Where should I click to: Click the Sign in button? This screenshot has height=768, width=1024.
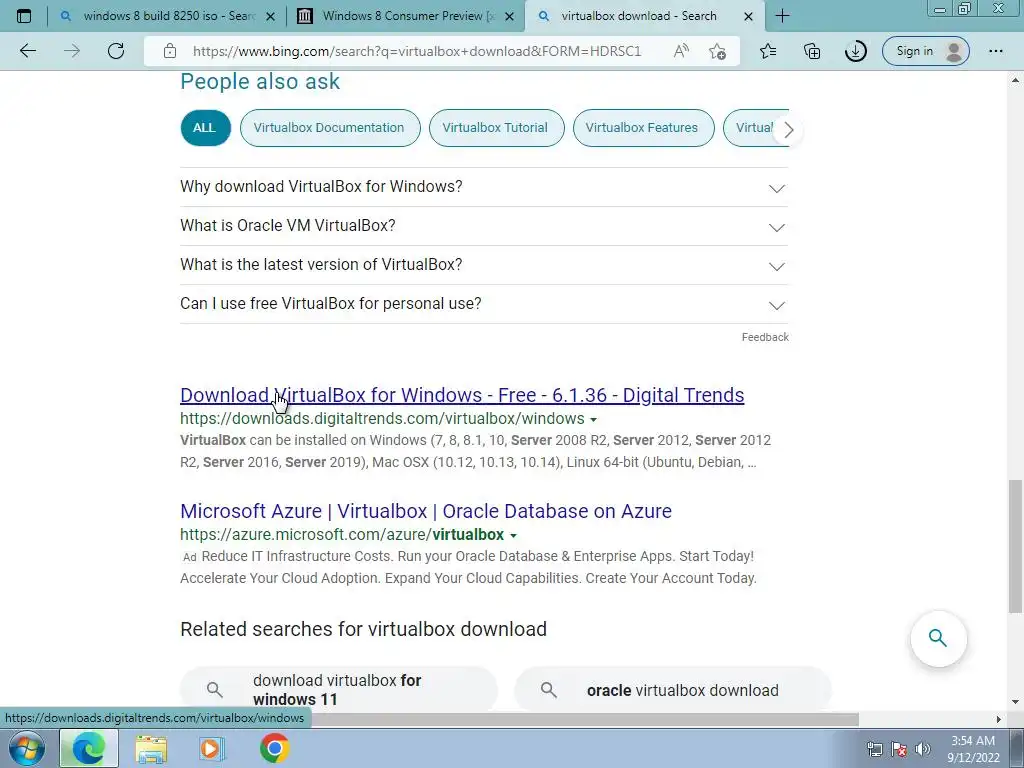tap(925, 51)
